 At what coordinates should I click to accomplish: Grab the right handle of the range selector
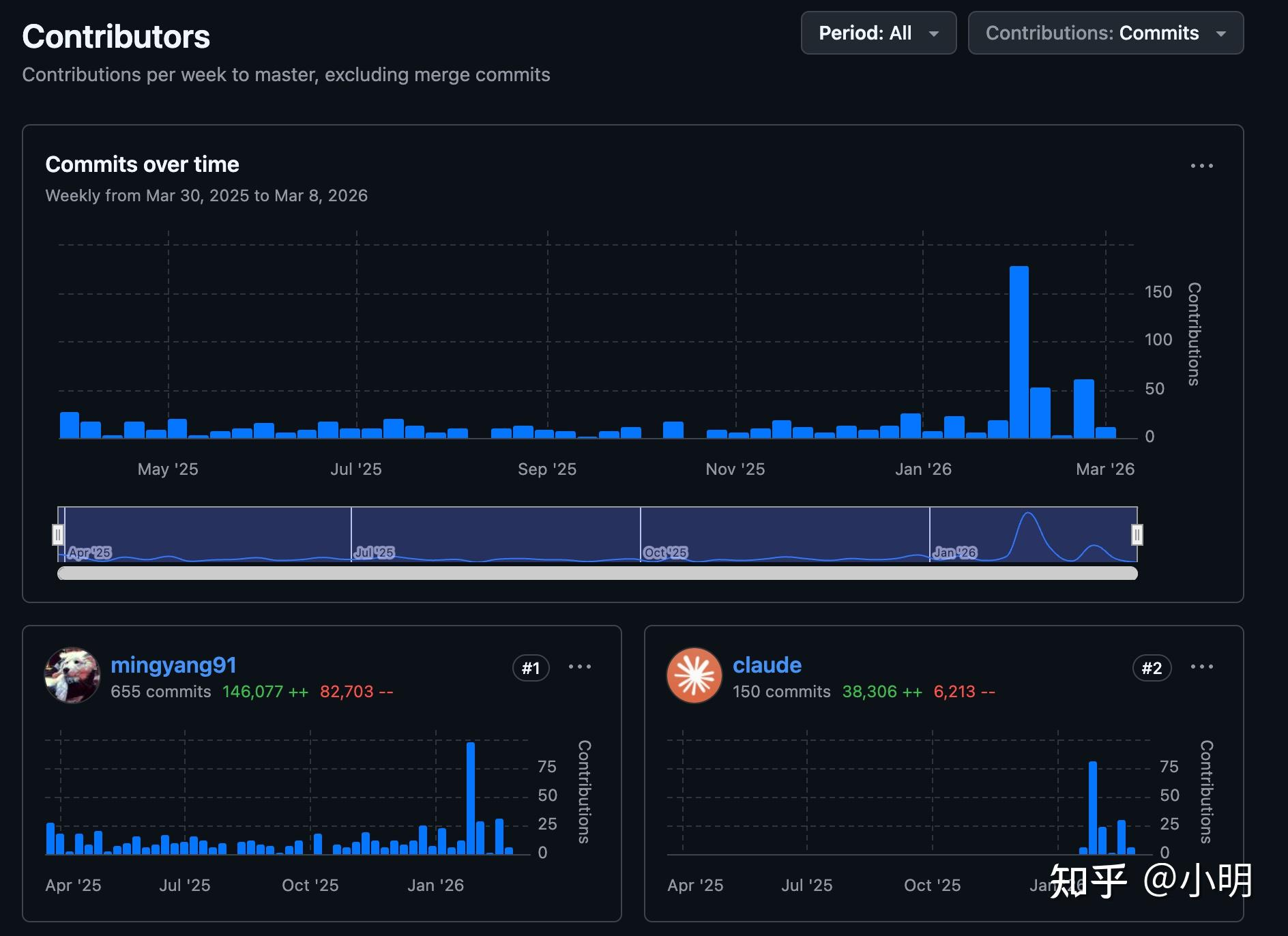(x=1137, y=535)
